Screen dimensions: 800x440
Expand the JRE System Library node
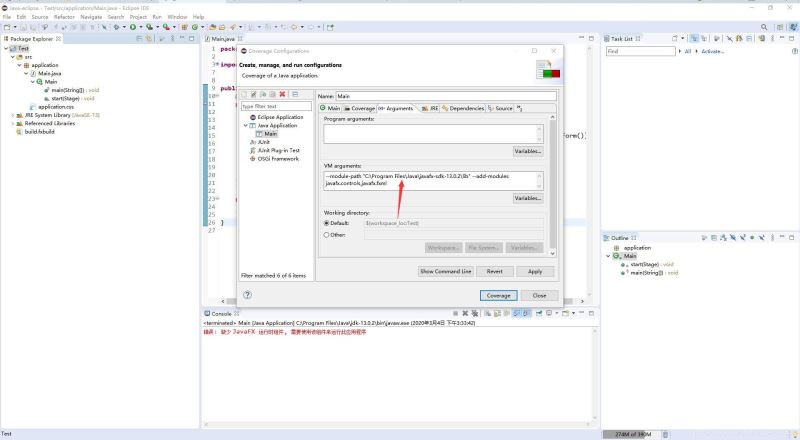(x=13, y=115)
